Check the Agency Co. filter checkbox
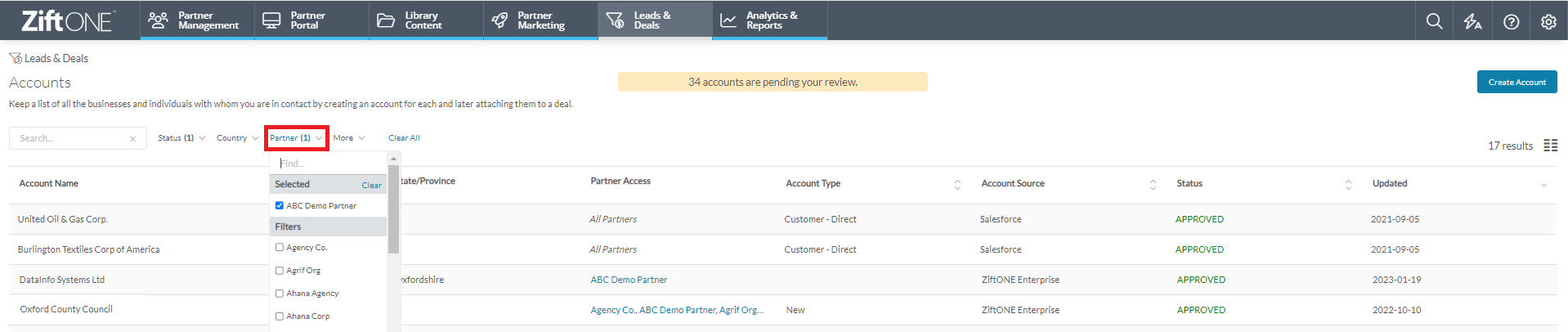Viewport: 1568px width, 332px height. pos(280,247)
